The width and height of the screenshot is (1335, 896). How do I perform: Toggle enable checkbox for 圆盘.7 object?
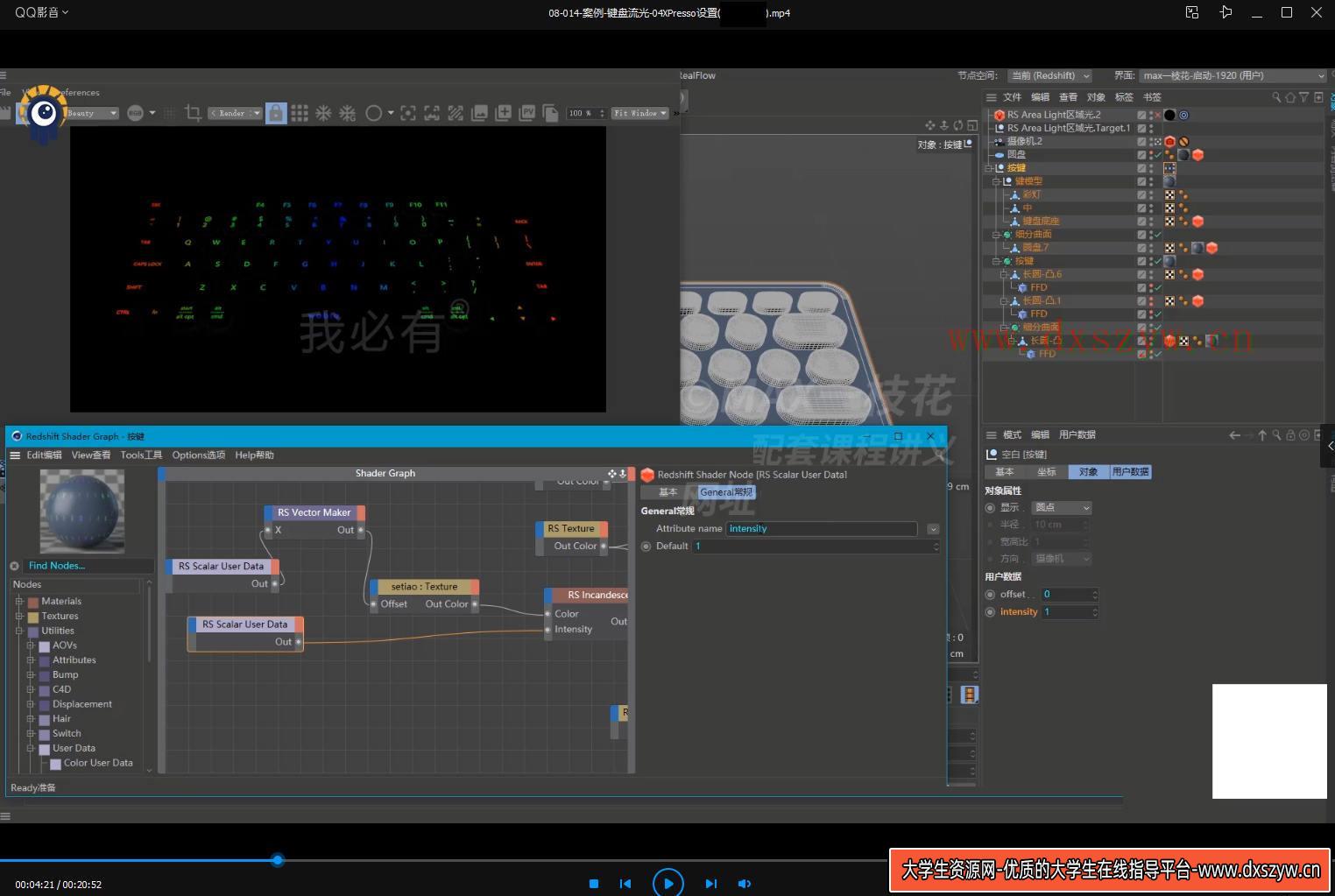click(x=1141, y=248)
